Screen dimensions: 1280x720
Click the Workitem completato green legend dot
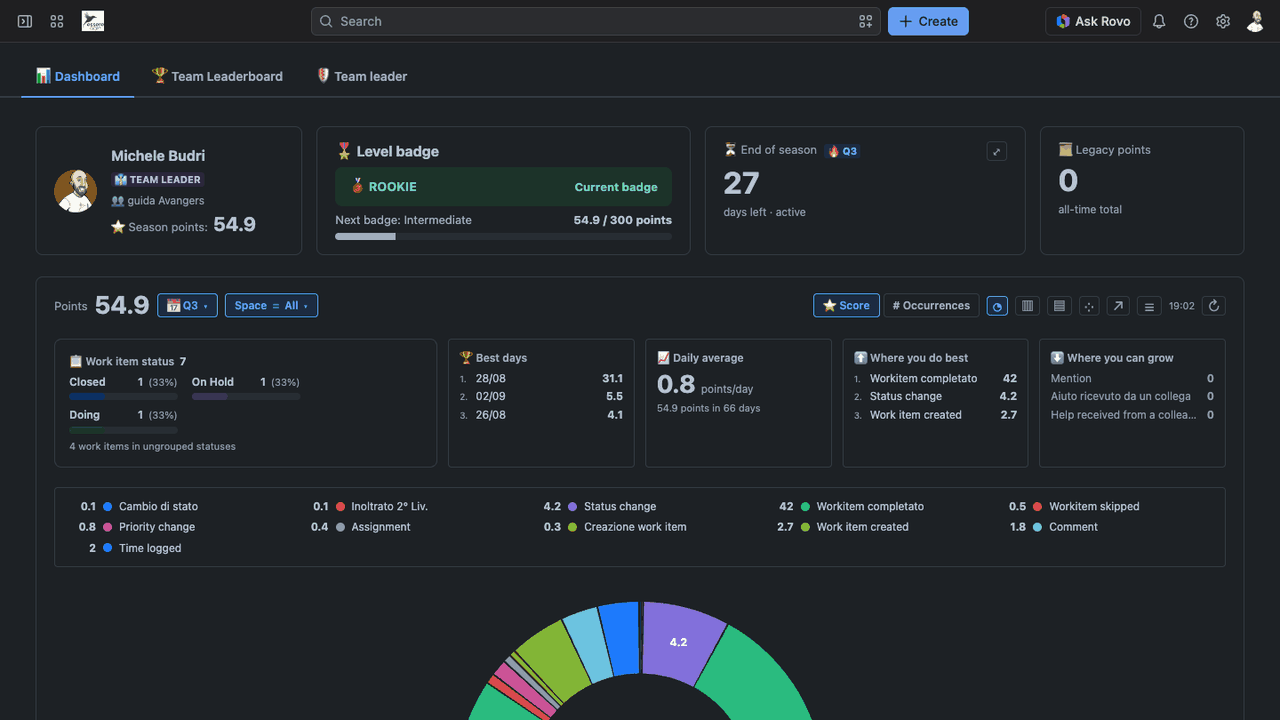pos(805,507)
